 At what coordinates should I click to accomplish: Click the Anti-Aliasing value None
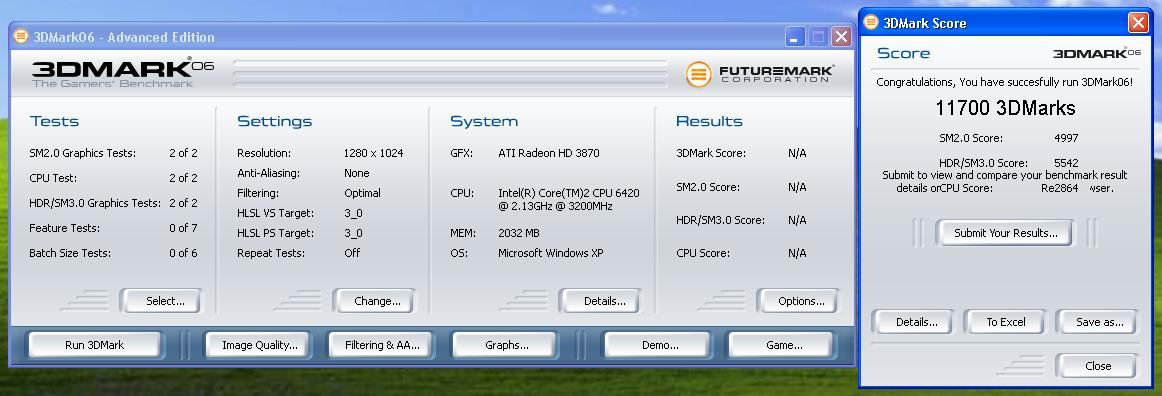(356, 173)
